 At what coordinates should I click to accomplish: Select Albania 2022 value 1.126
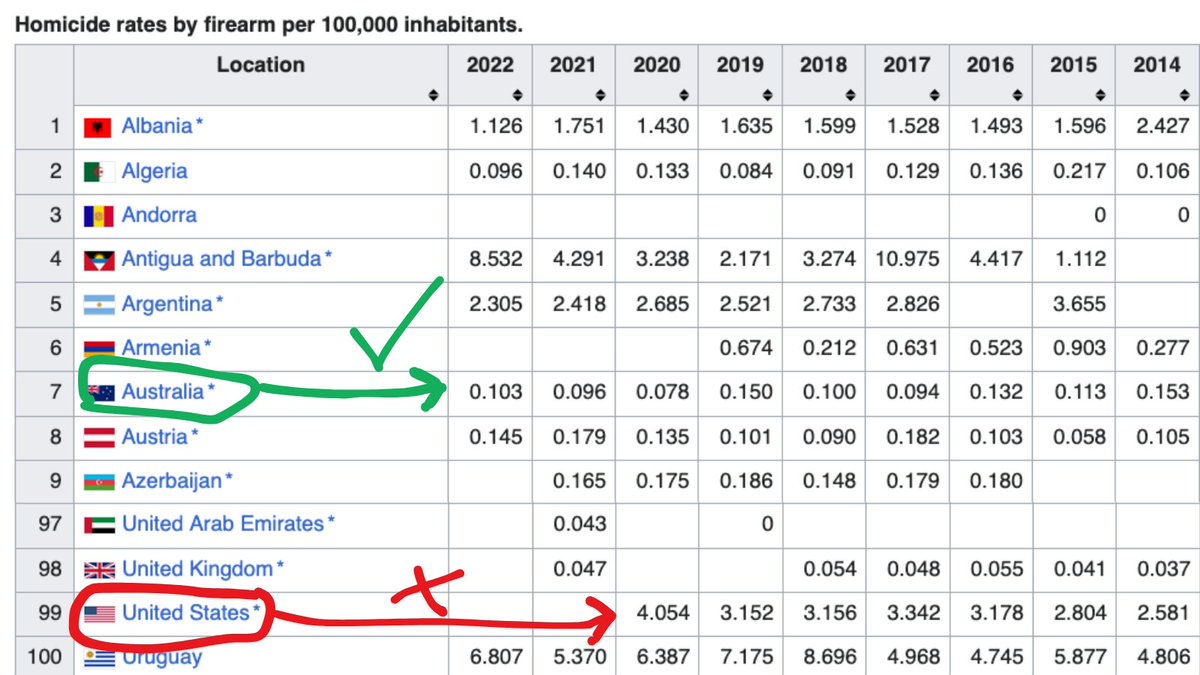496,127
